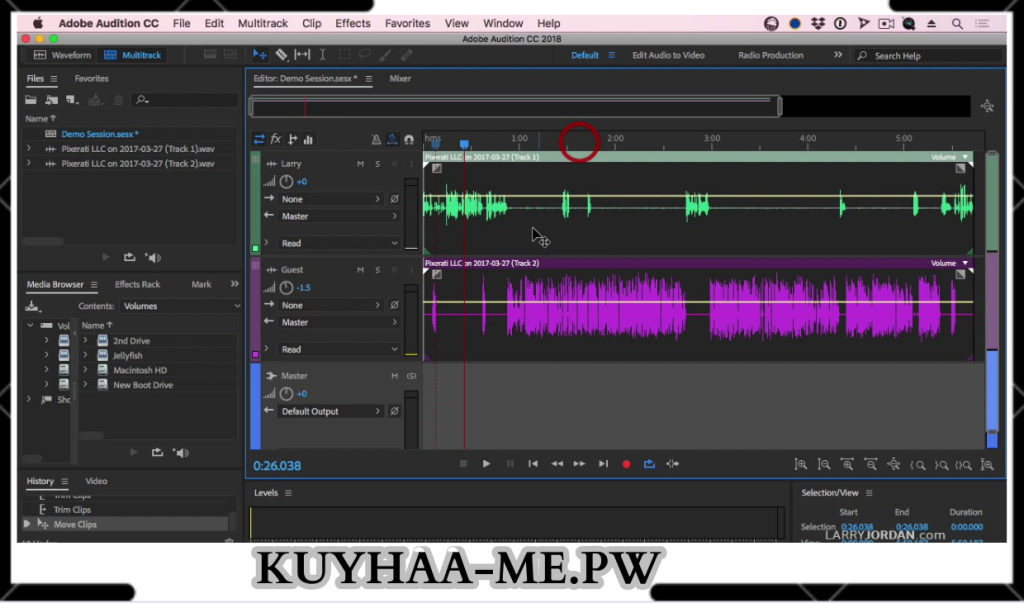Open Master Default Output dropdown
This screenshot has width=1024, height=603.
330,412
